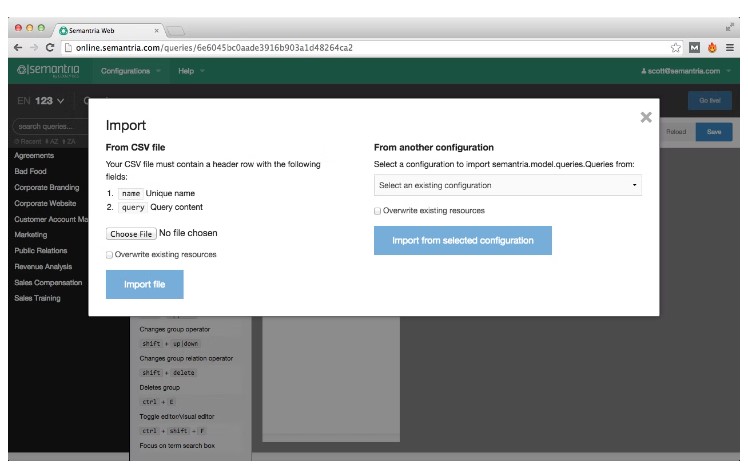Screen dimensions: 748x472
Task: Click the browser forward arrow
Action: pos(34,48)
